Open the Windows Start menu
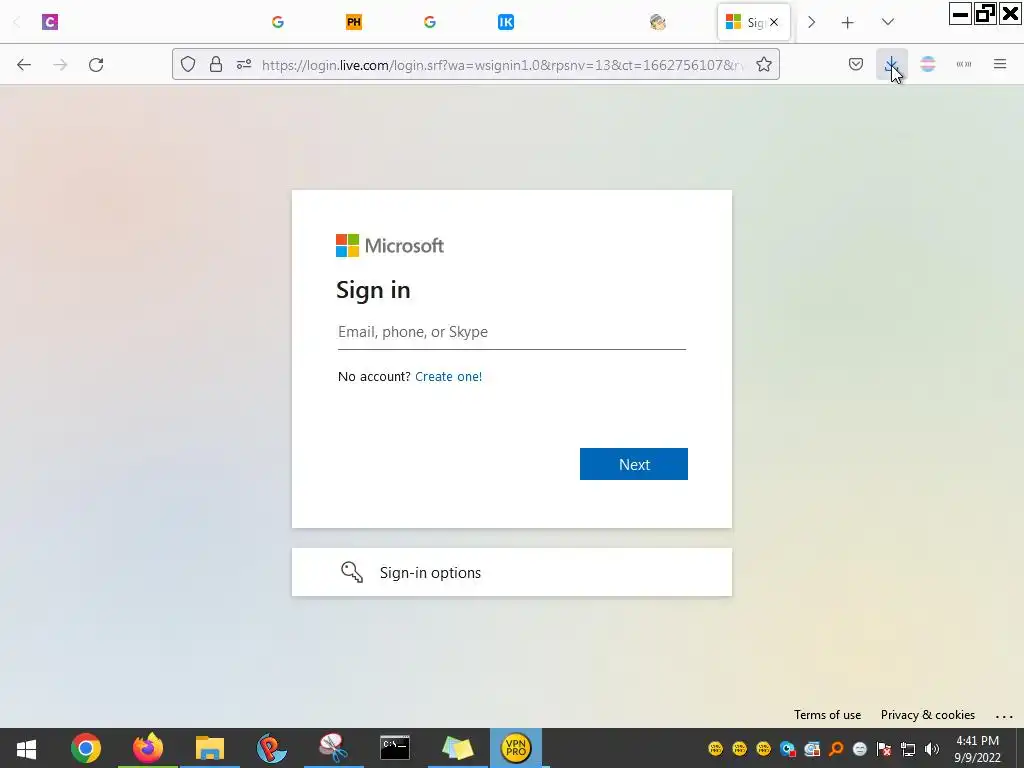Viewport: 1024px width, 768px height. [26, 748]
